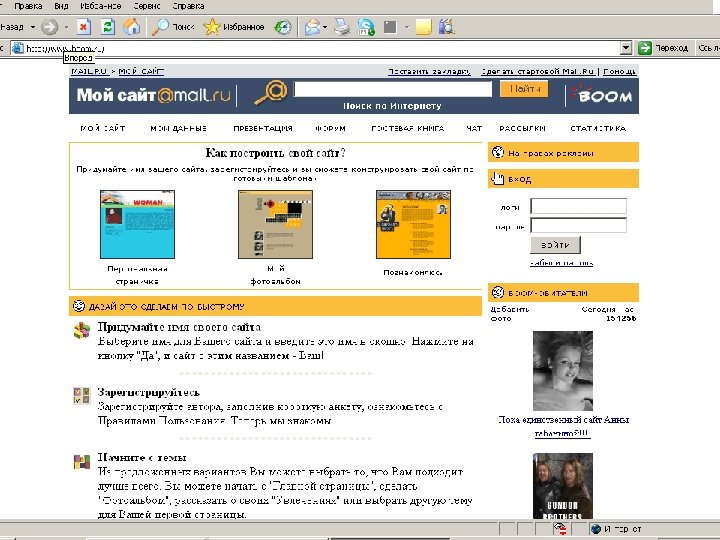This screenshot has width=720, height=540.
Task: Stop page loading with red X icon
Action: point(83,27)
